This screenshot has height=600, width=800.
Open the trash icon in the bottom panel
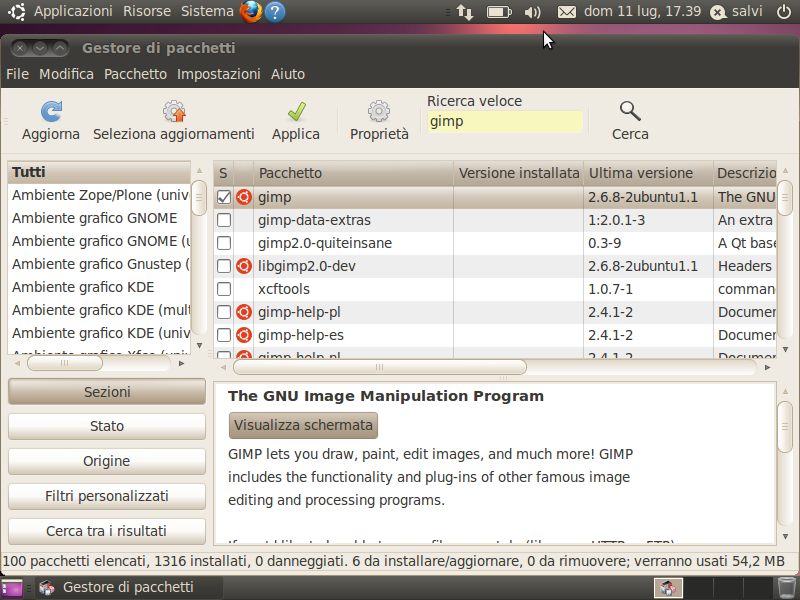click(x=786, y=587)
